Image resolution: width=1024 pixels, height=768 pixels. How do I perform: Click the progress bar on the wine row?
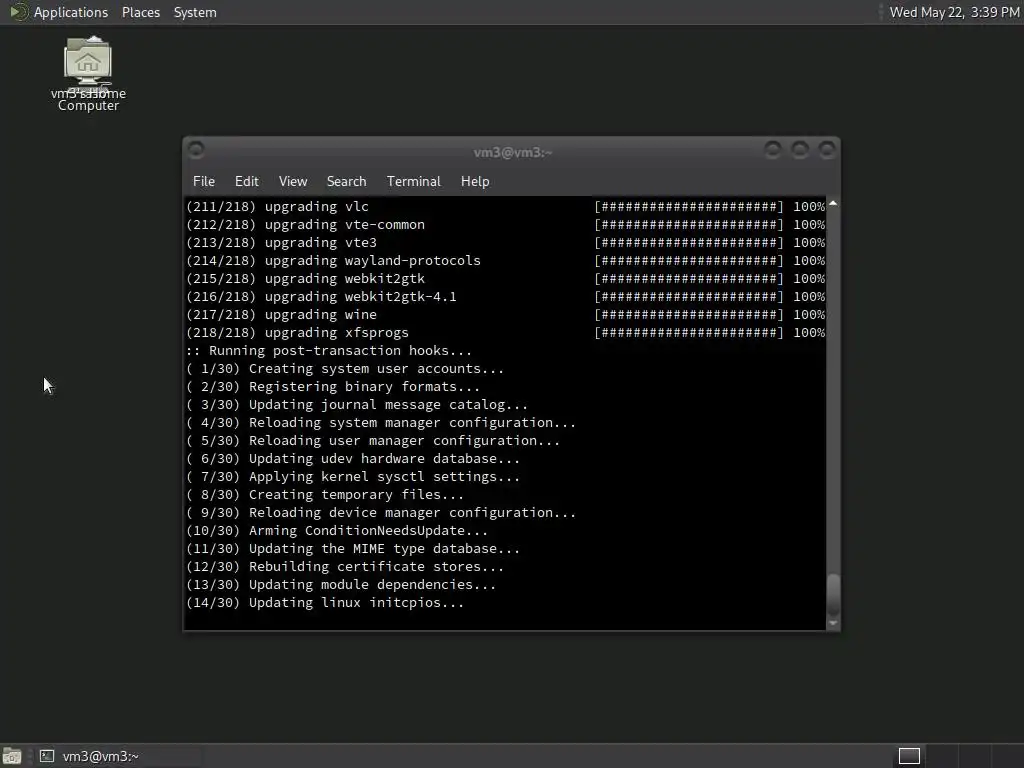click(x=689, y=315)
